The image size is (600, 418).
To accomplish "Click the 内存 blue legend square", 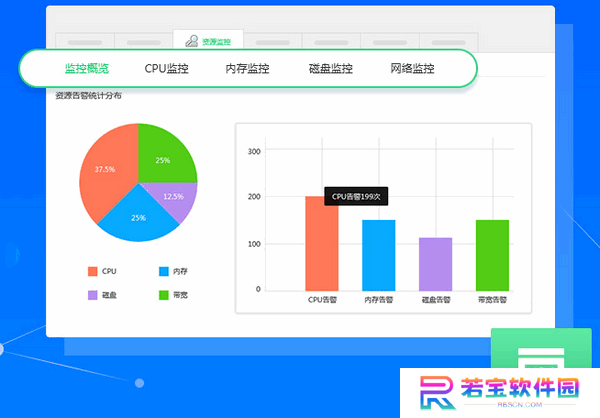I will click(x=164, y=271).
